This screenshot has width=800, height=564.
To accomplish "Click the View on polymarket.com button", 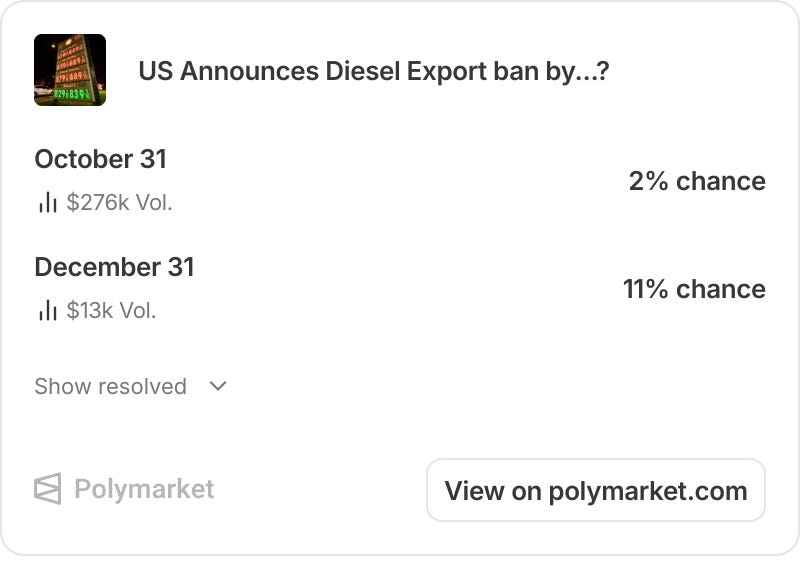I will (x=596, y=490).
